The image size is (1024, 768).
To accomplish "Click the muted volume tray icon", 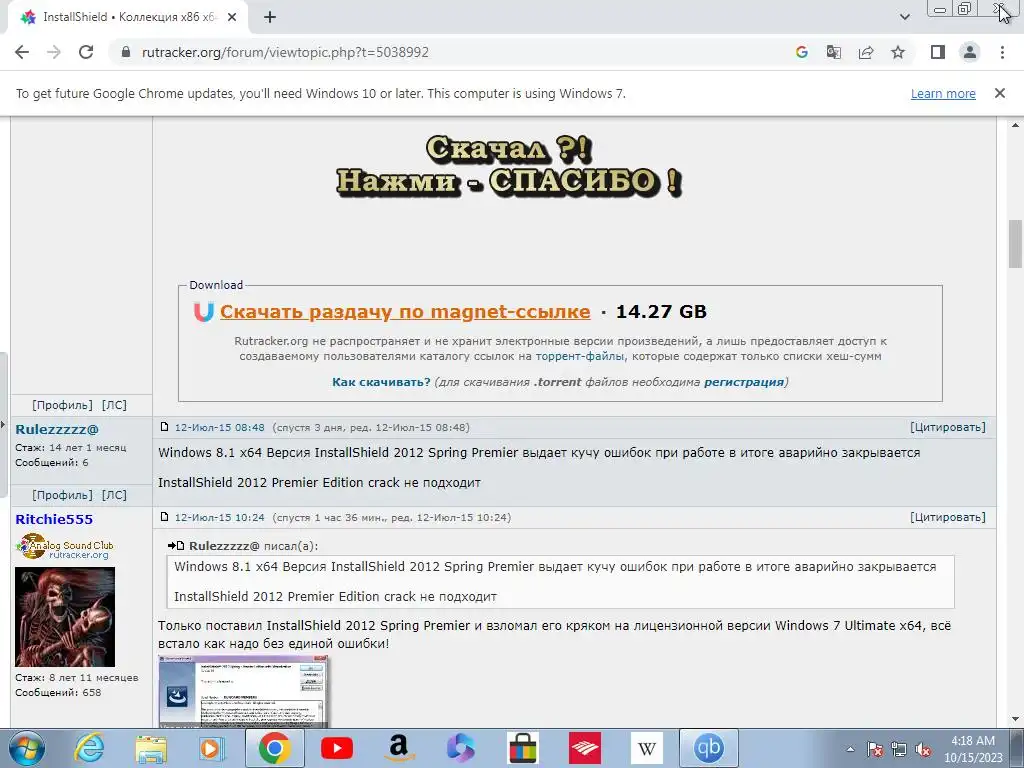I will coord(923,749).
